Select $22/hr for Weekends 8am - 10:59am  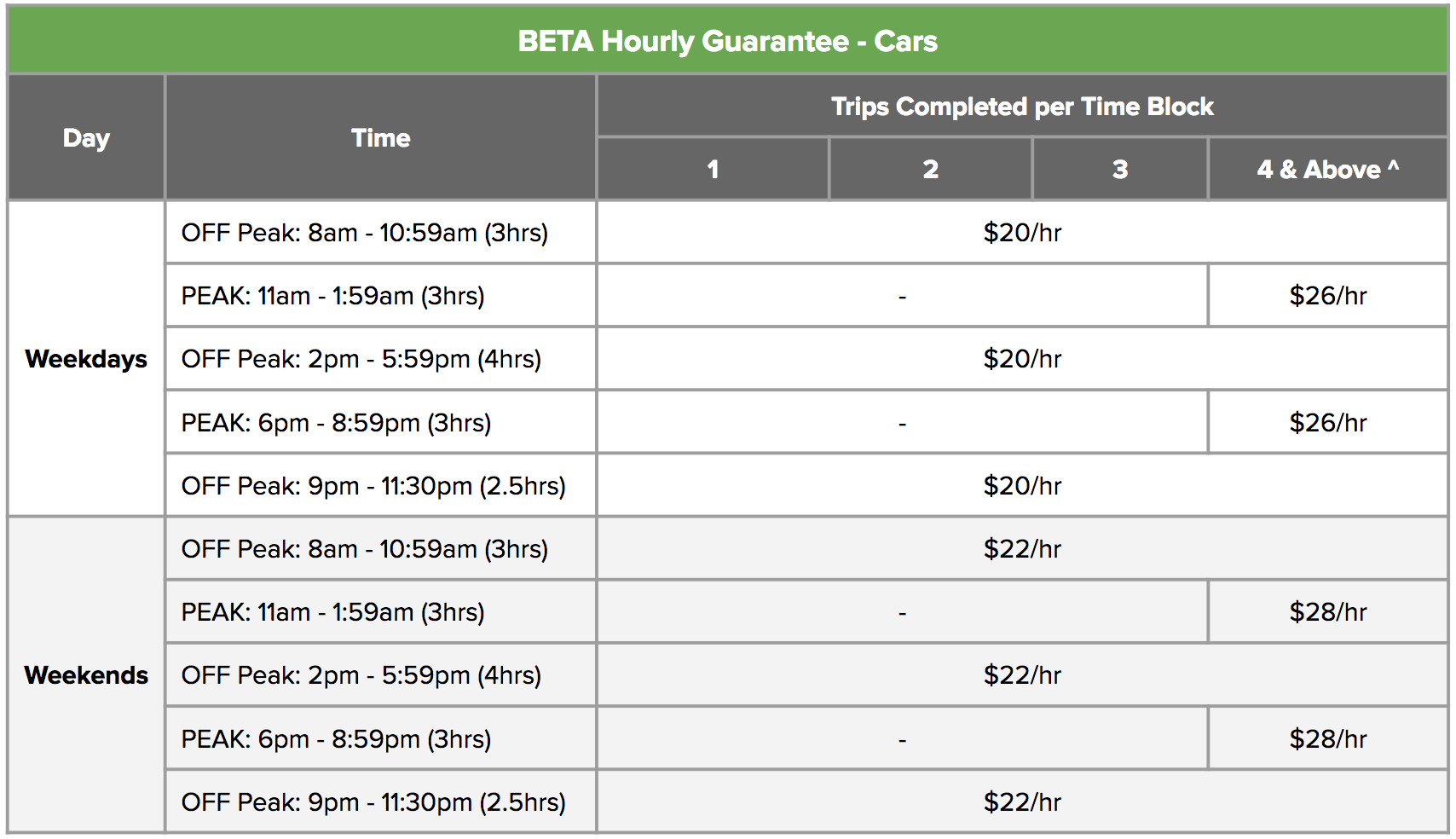coord(1022,549)
